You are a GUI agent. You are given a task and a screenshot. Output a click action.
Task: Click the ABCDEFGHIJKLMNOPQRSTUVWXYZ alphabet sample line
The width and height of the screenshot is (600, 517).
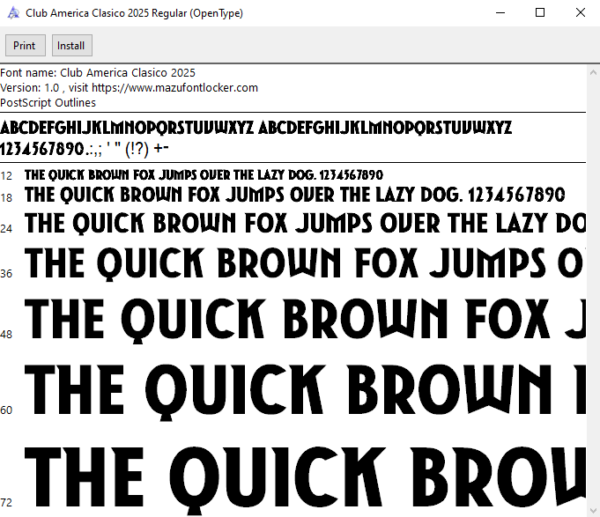tap(256, 127)
